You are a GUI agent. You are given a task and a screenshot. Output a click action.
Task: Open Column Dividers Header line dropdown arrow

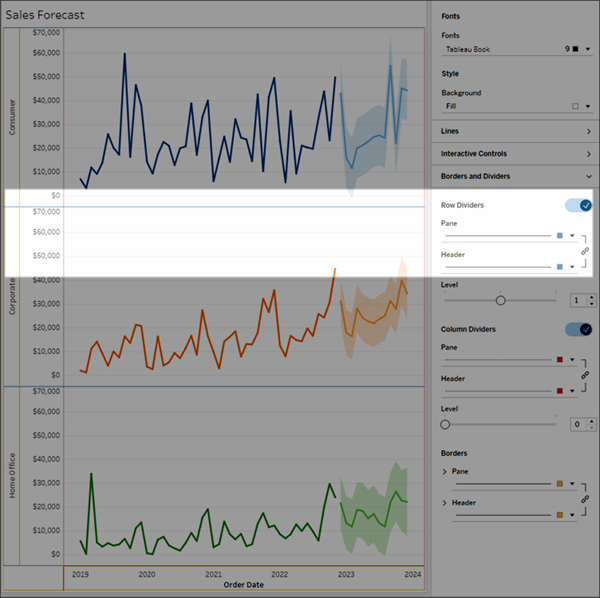click(572, 391)
